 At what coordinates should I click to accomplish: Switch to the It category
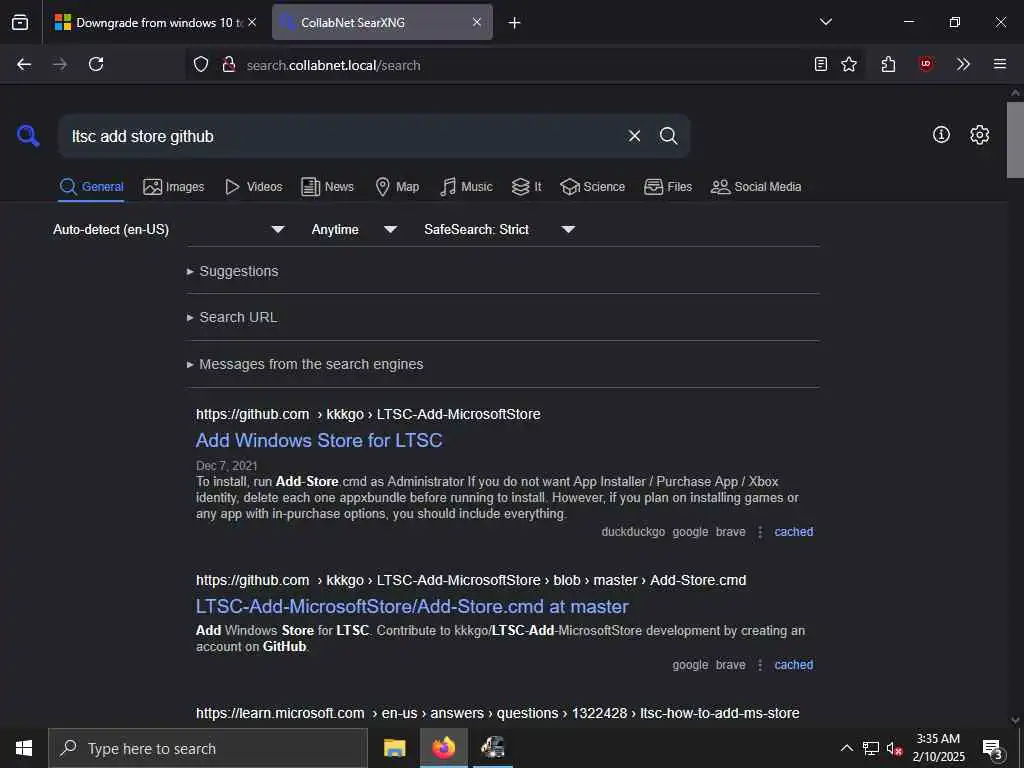tap(526, 187)
